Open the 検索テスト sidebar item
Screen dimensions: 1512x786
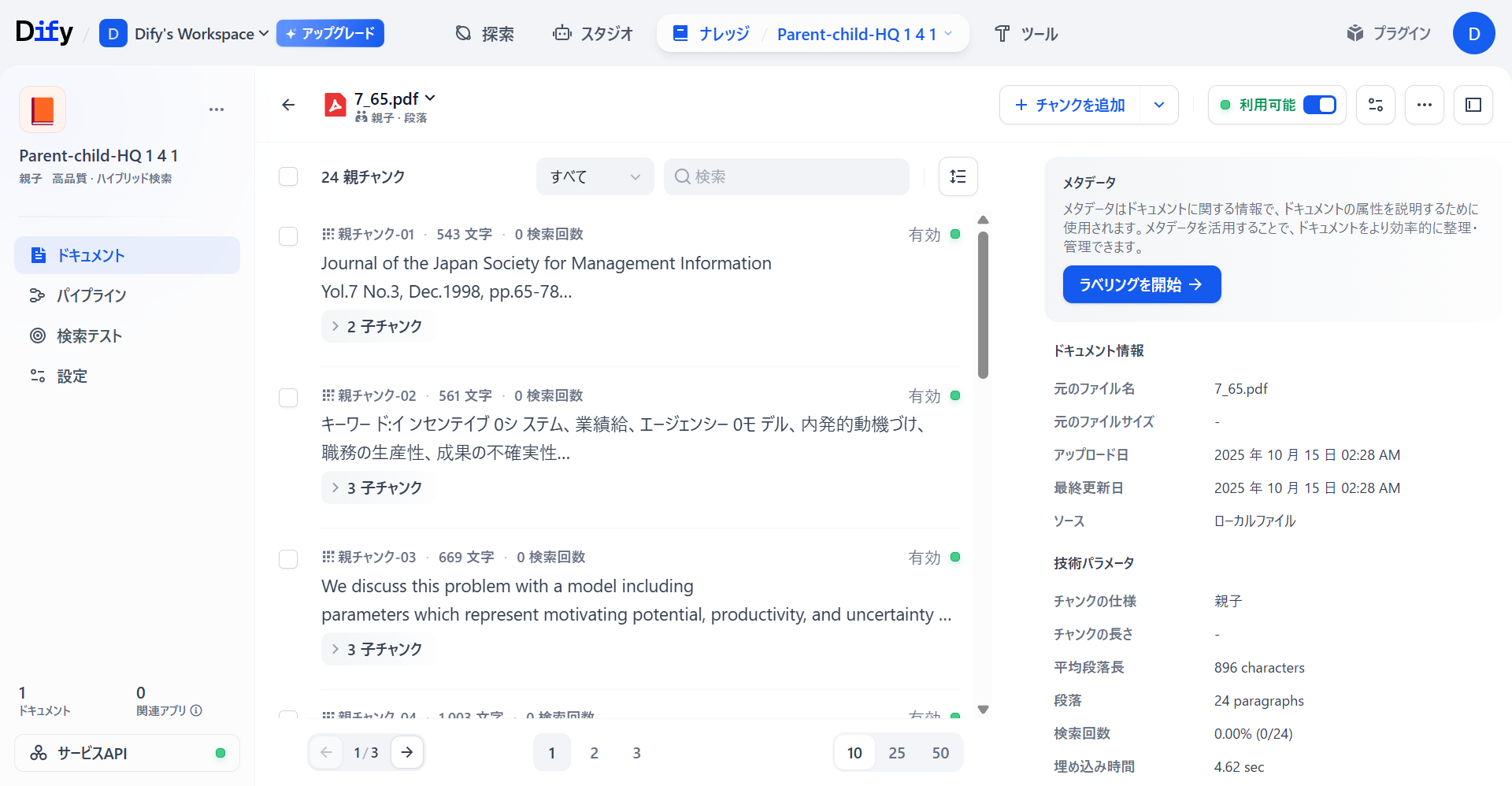click(x=89, y=336)
